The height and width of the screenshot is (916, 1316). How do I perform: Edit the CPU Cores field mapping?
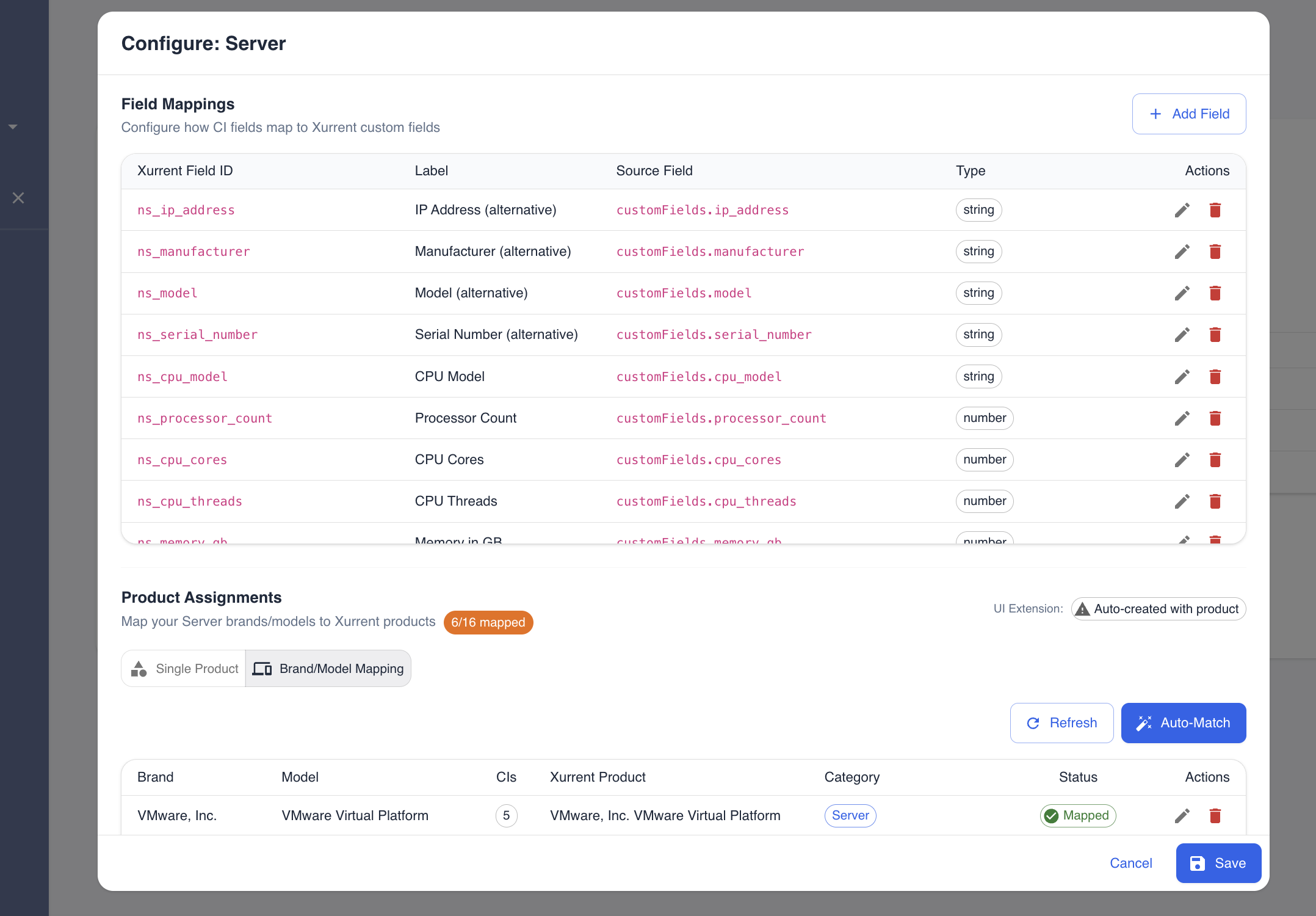point(1182,460)
